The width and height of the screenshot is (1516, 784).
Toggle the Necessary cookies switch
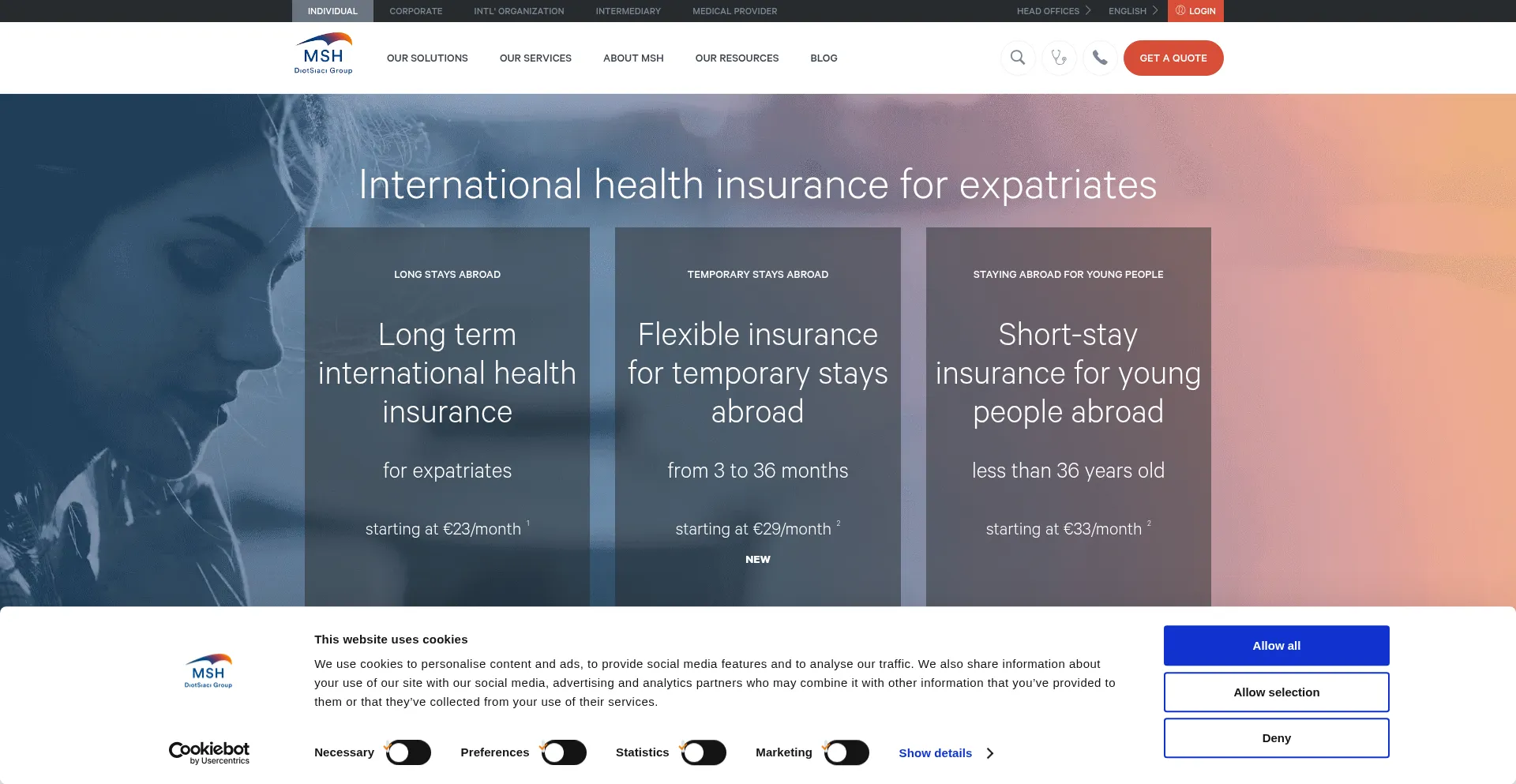pyautogui.click(x=408, y=752)
